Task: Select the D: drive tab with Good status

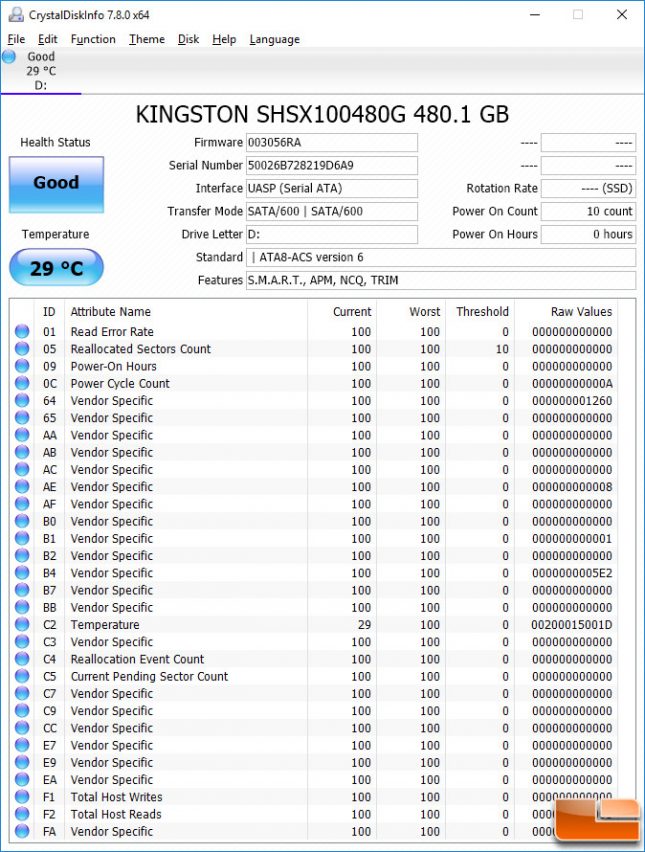Action: pyautogui.click(x=41, y=71)
